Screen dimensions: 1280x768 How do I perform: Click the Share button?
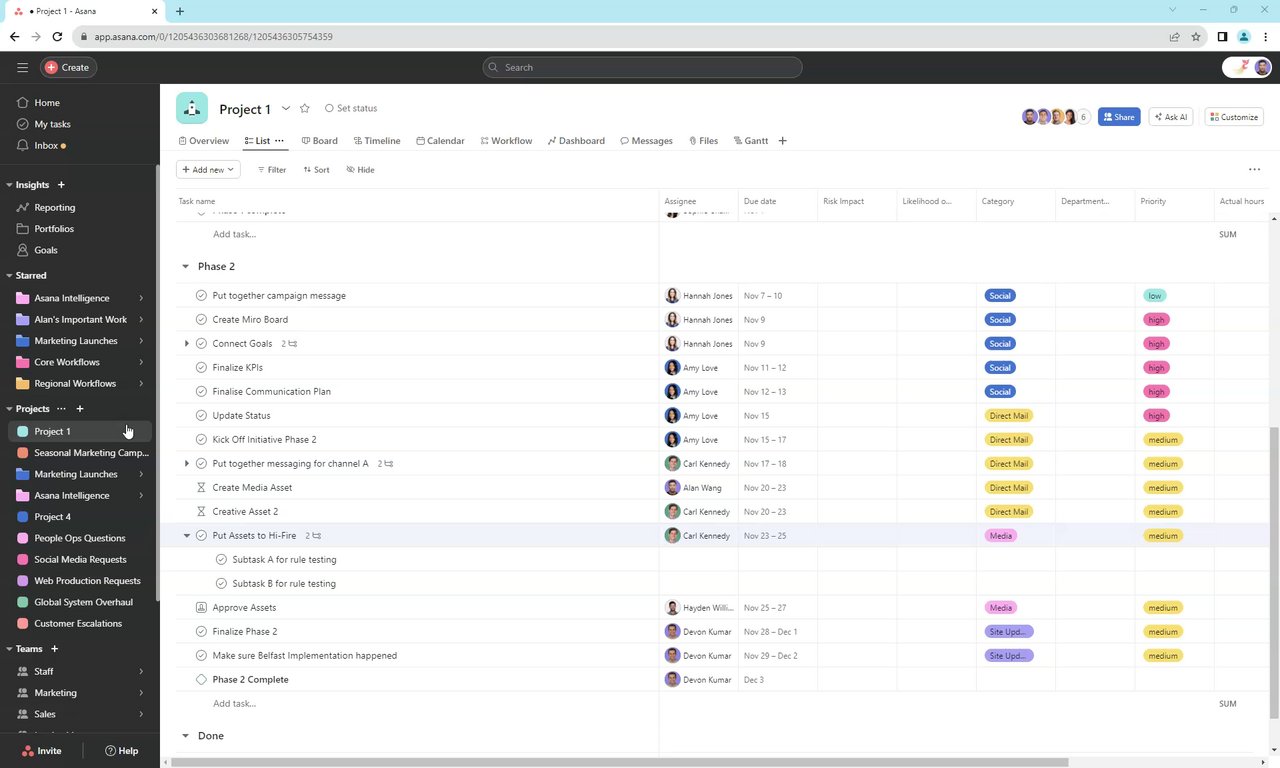[x=1119, y=117]
